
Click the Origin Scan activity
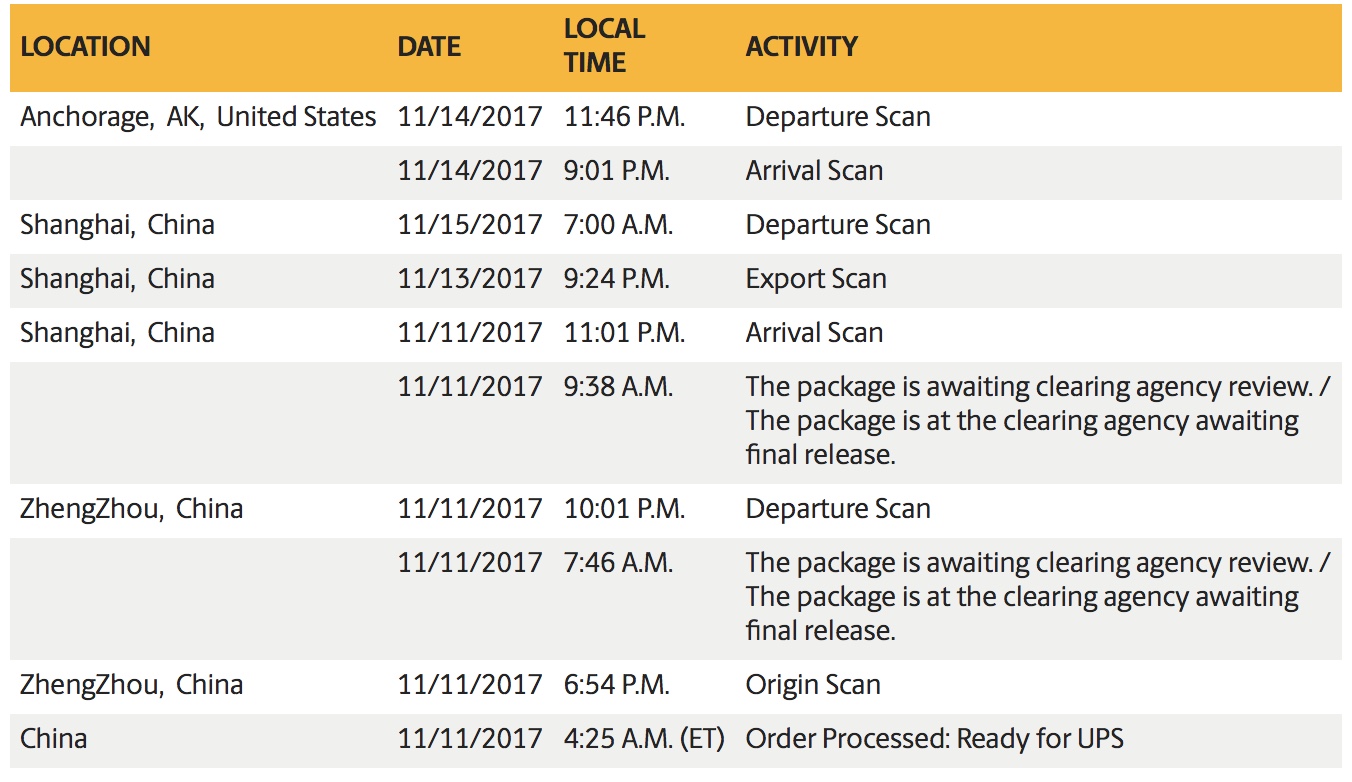[x=812, y=685]
